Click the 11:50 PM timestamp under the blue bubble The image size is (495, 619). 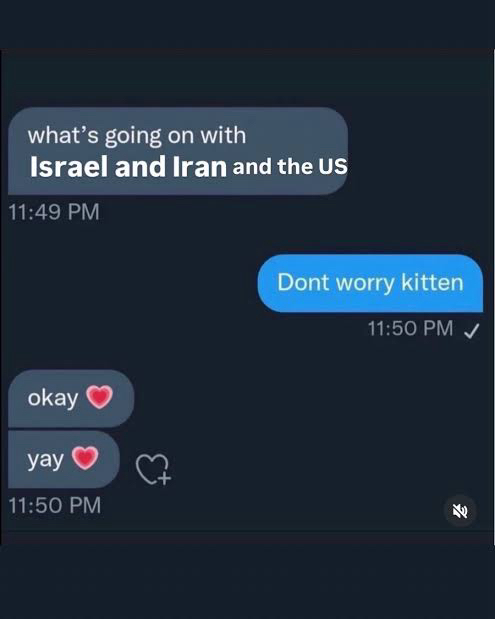(x=411, y=328)
